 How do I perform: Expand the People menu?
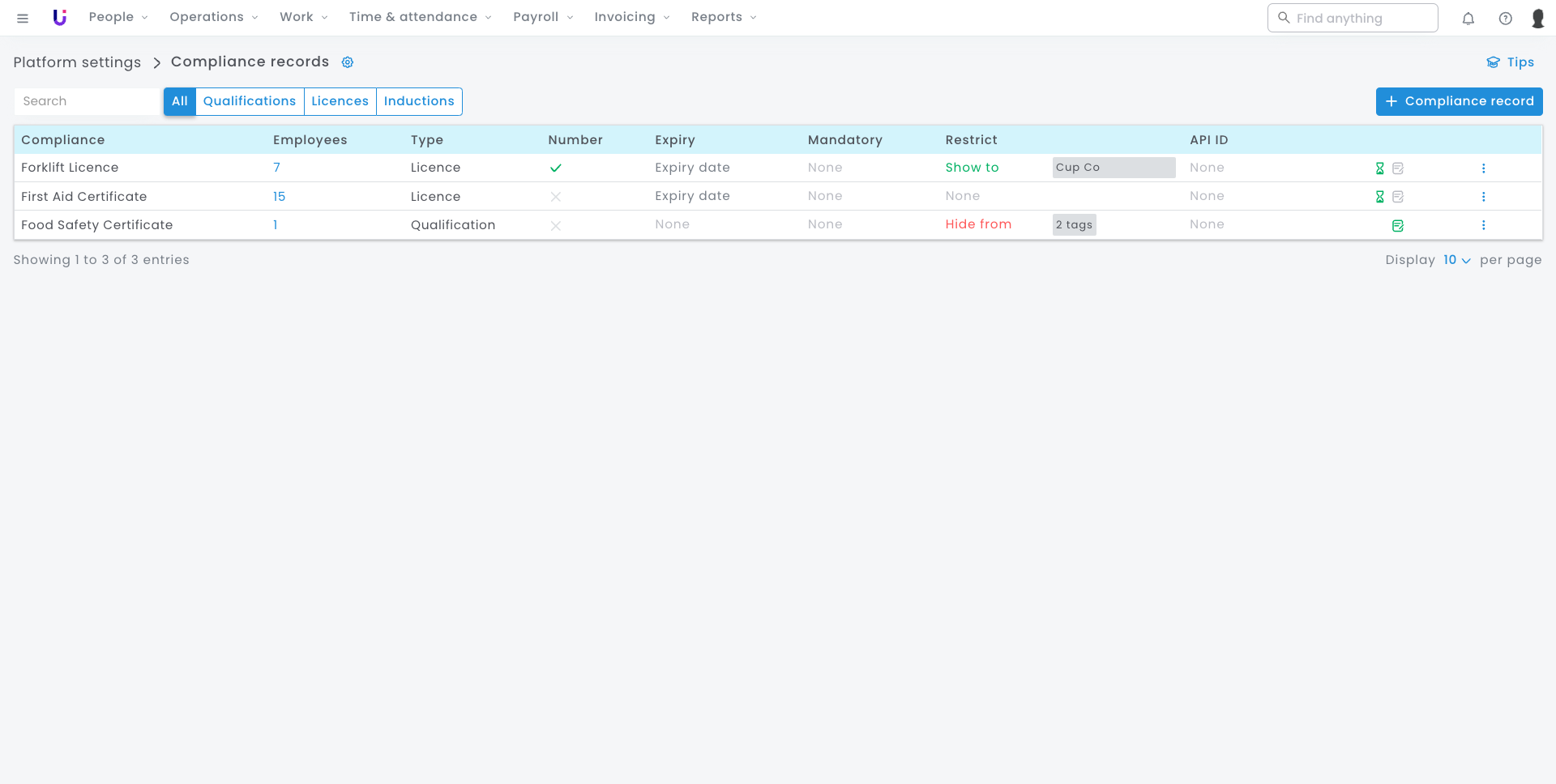point(118,17)
